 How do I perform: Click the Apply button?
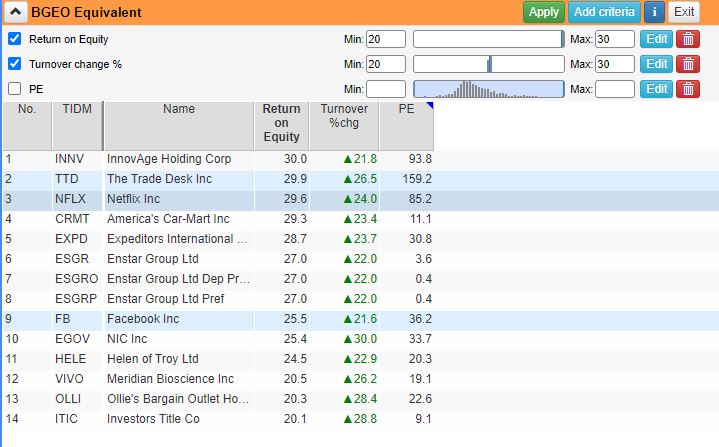pos(544,12)
